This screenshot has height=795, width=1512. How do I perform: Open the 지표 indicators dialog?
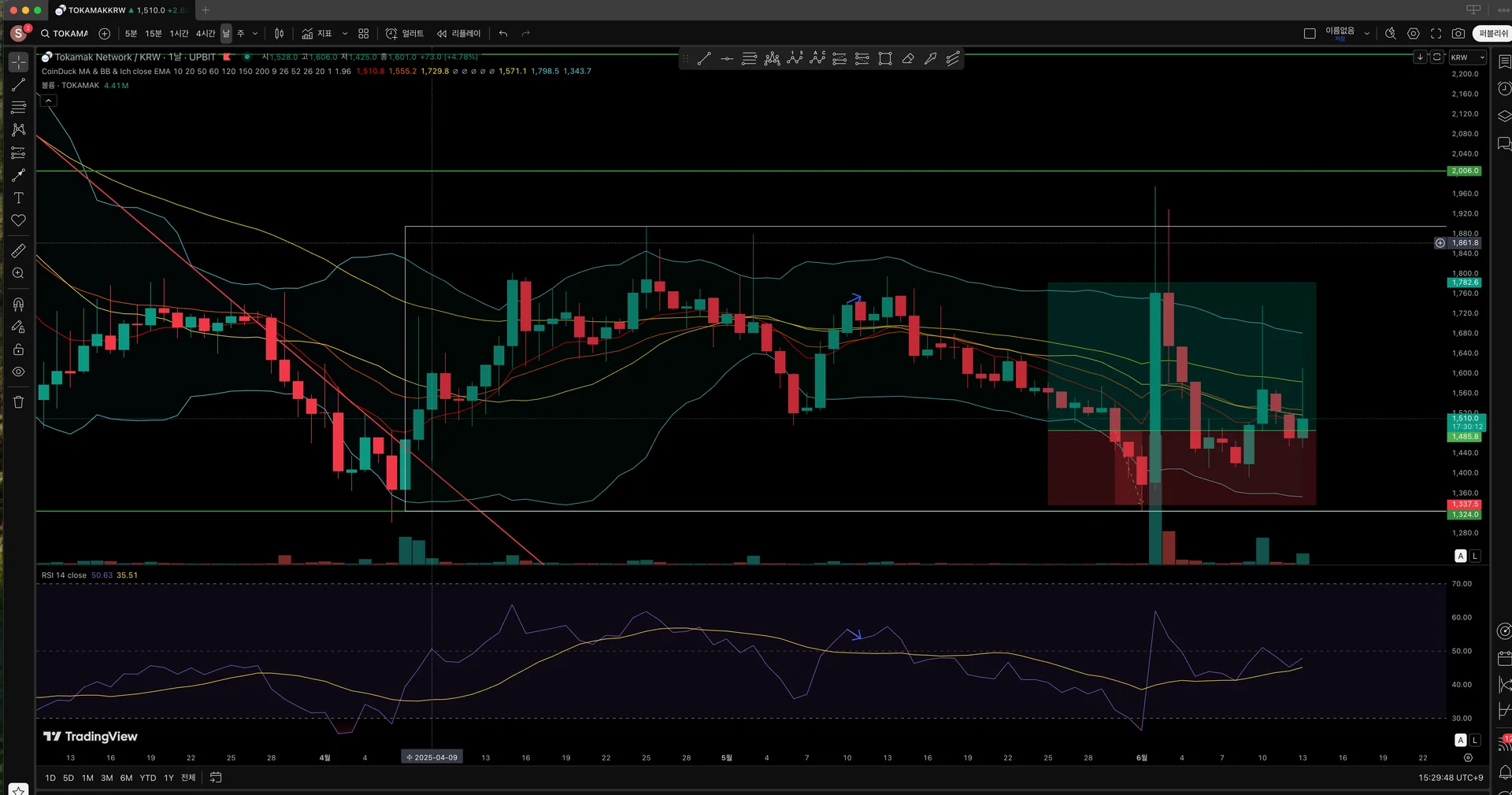(x=317, y=33)
